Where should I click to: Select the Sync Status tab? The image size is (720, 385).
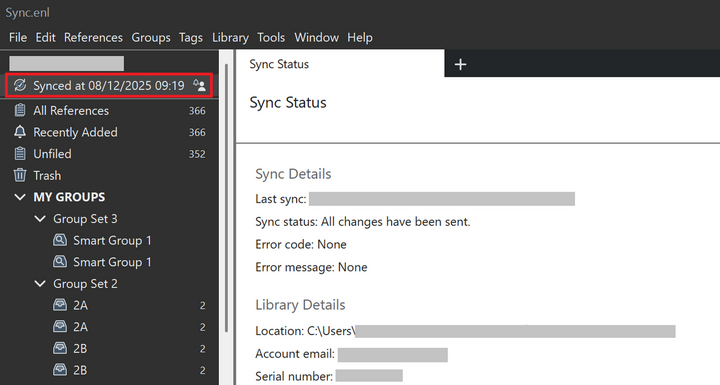pos(340,64)
